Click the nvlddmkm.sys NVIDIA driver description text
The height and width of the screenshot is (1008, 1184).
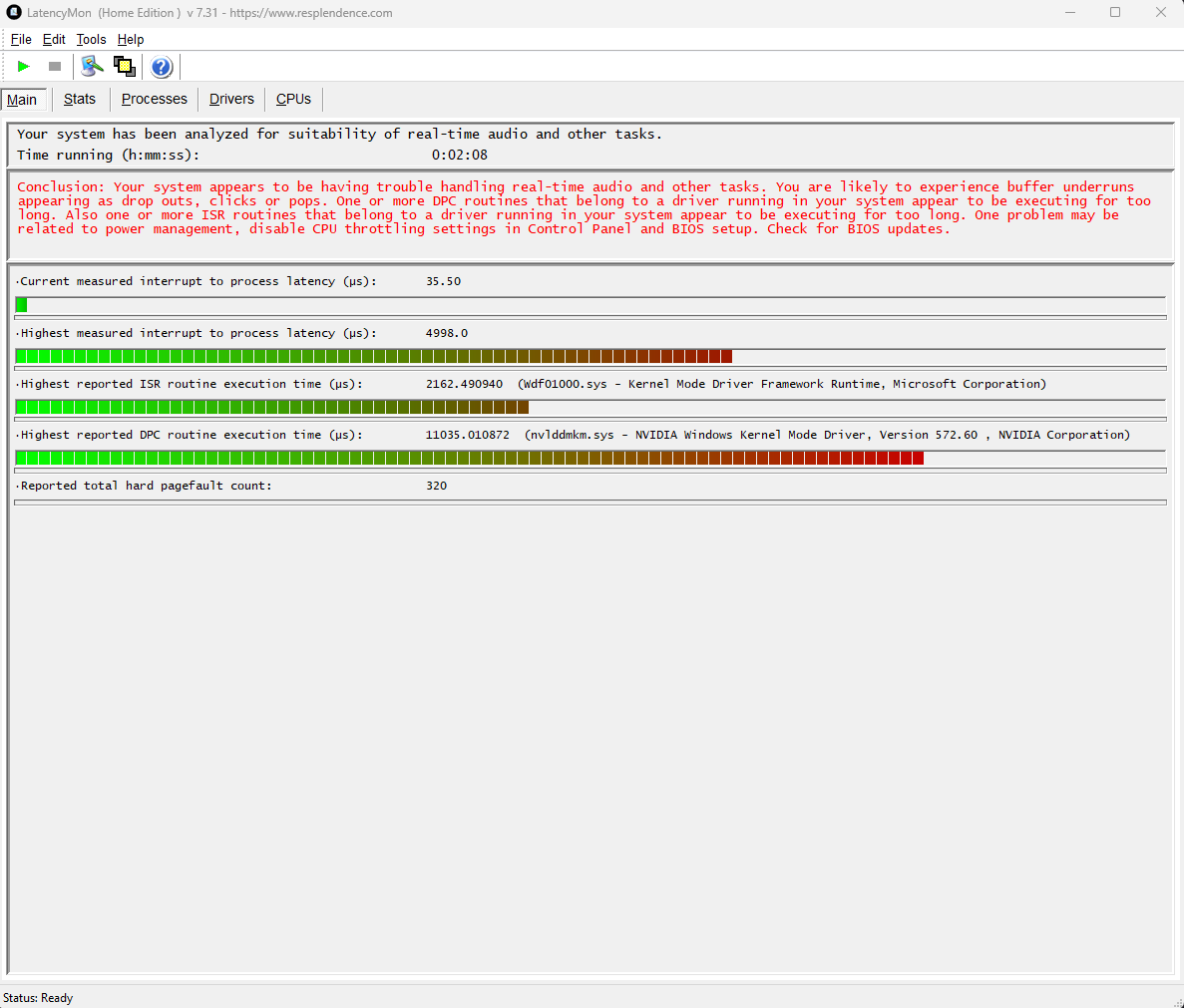coord(827,435)
